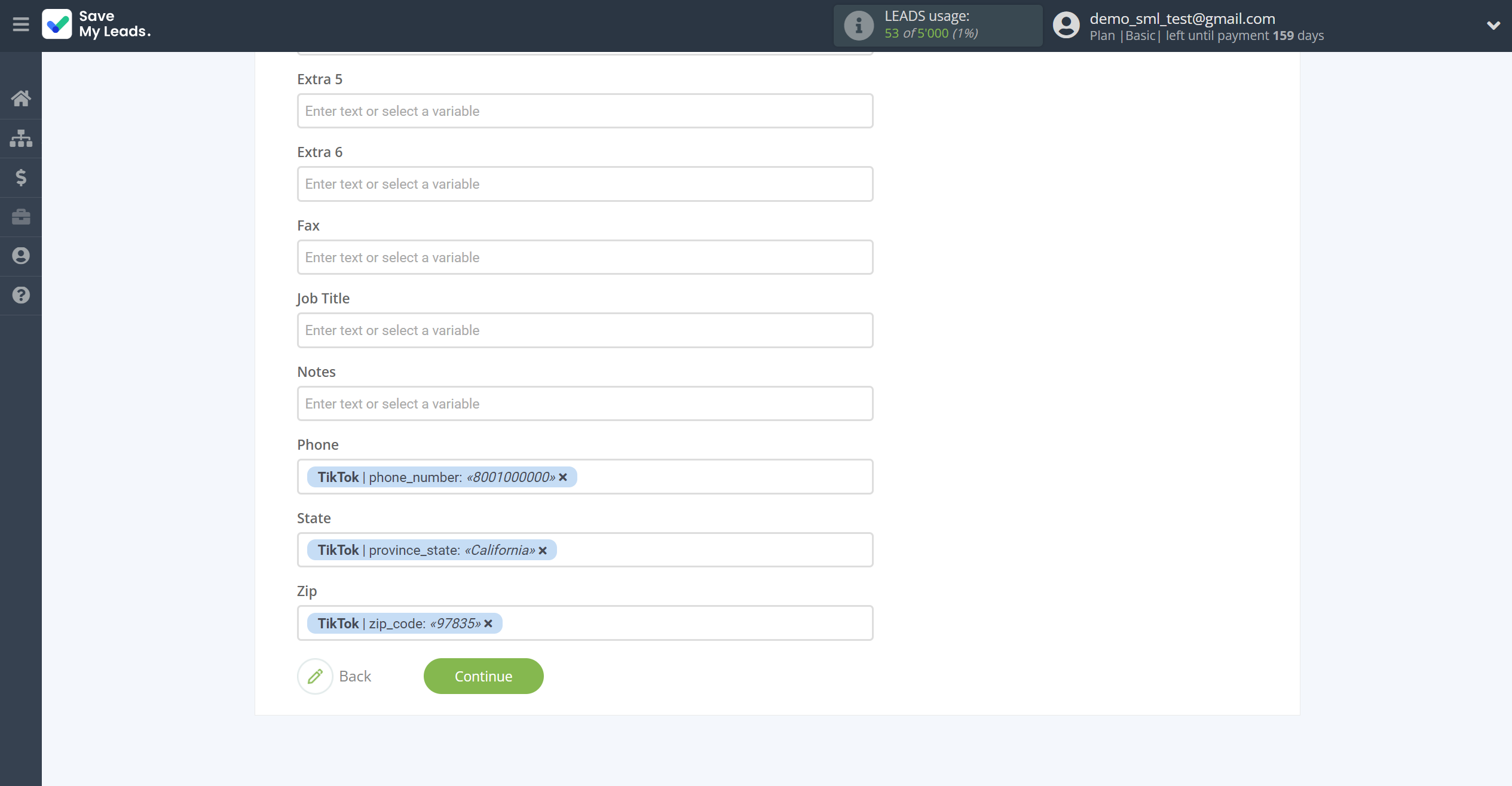This screenshot has width=1512, height=786.
Task: Remove the zip_code variable tag
Action: tap(488, 624)
